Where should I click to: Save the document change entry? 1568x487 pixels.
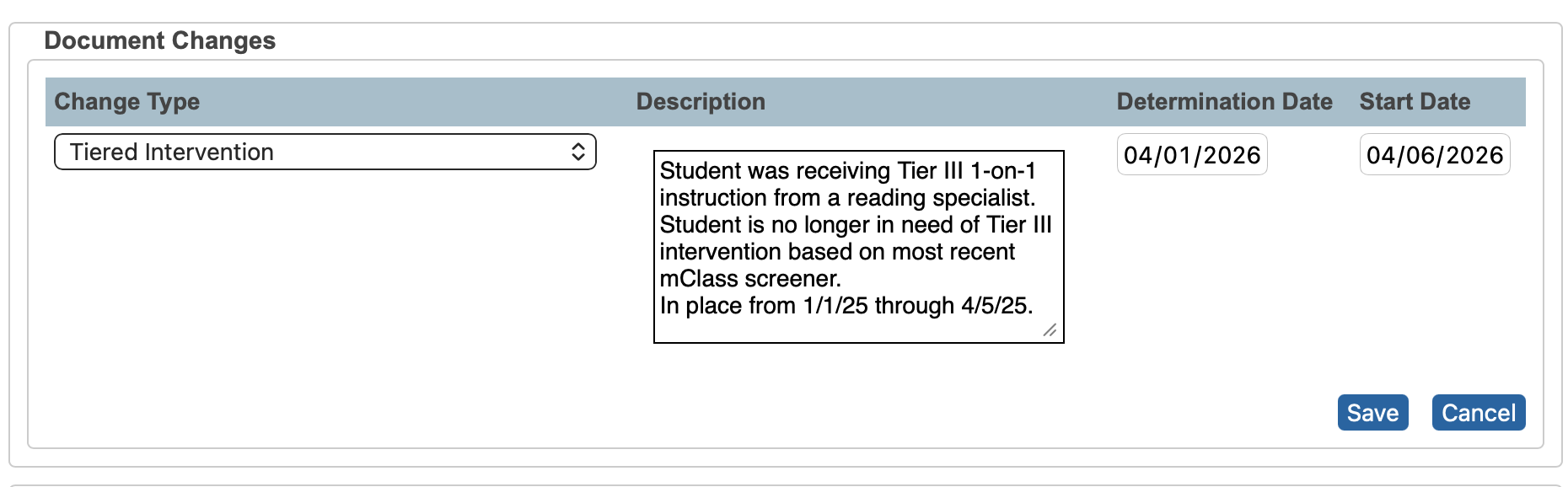[1372, 413]
